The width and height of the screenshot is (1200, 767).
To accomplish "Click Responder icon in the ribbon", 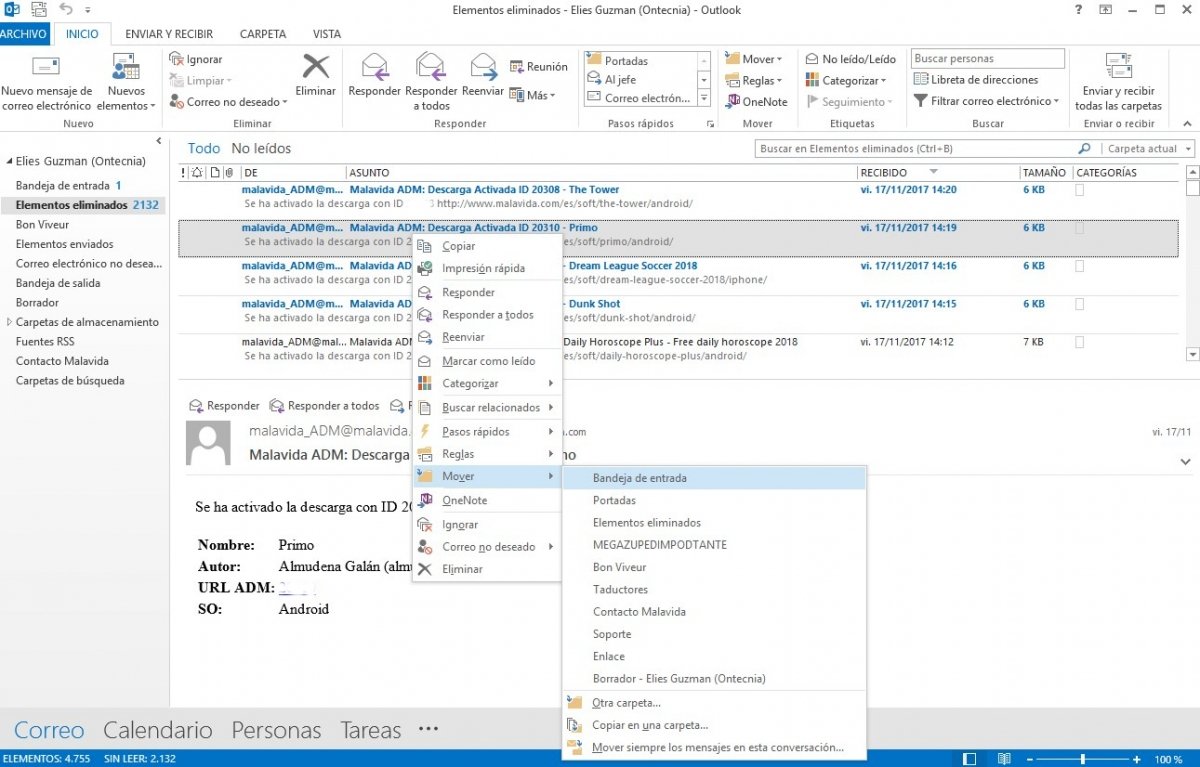I will coord(374,67).
